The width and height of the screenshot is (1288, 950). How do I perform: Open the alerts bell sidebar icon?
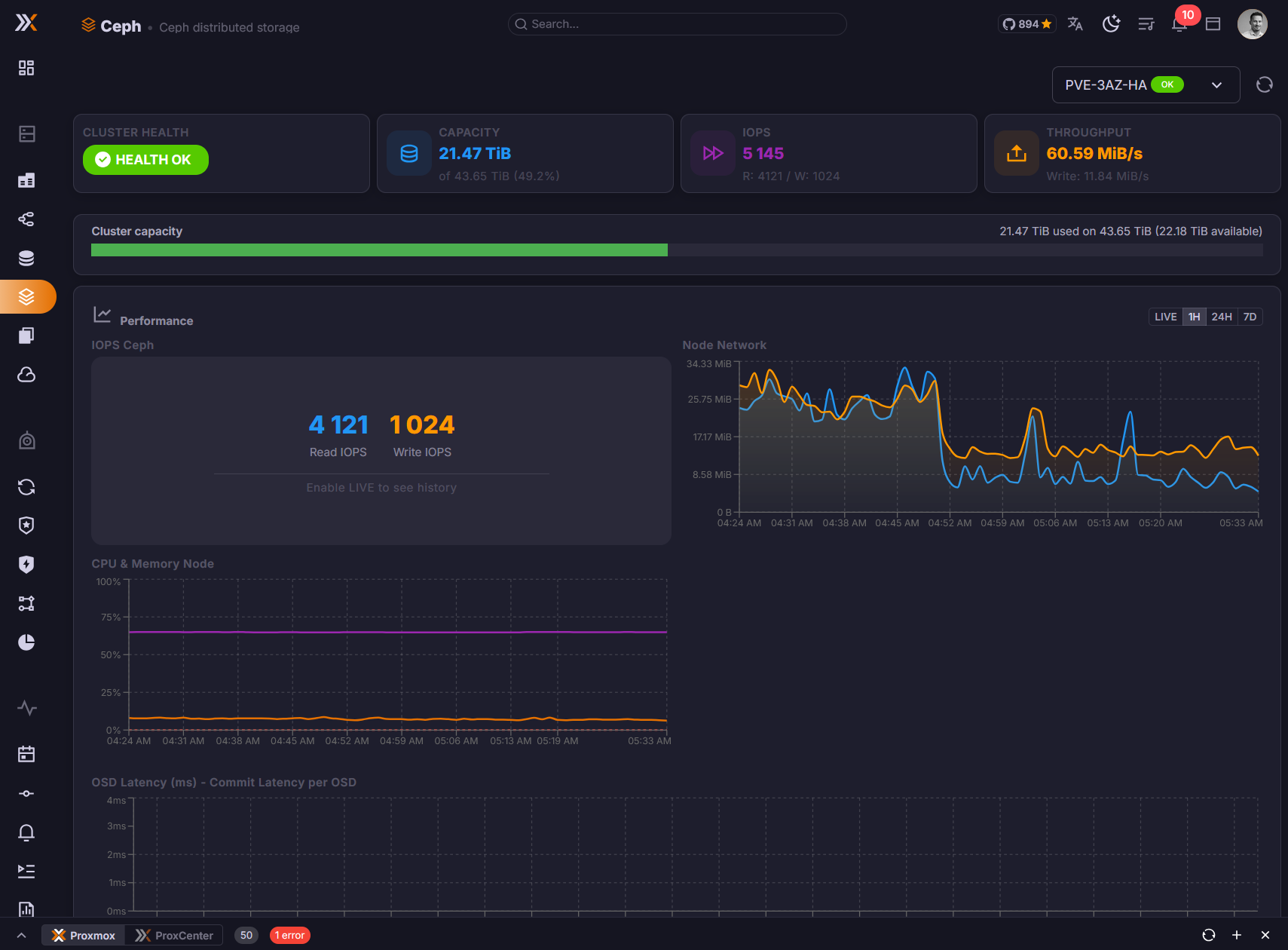(26, 832)
